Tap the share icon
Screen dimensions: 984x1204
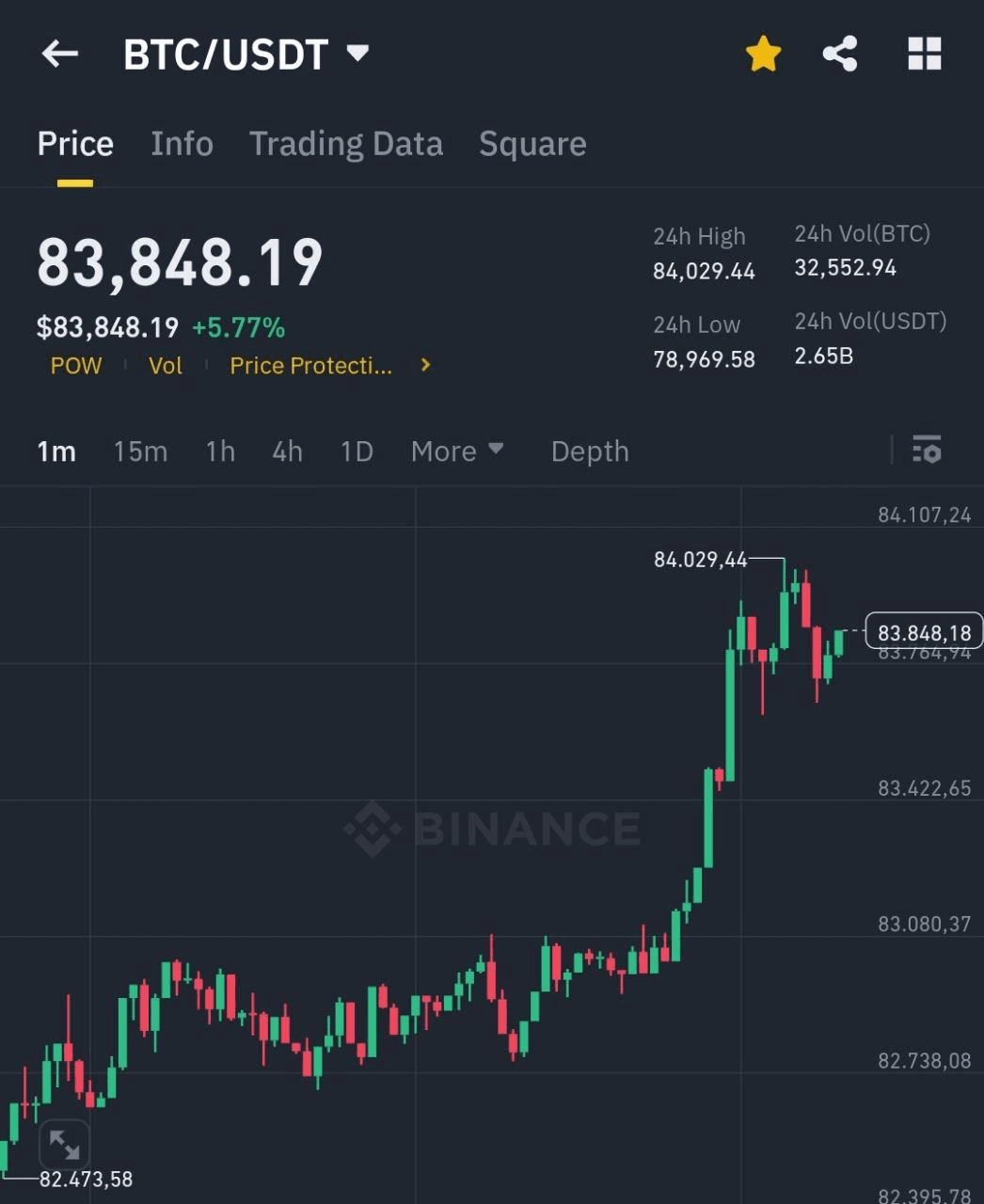click(x=839, y=54)
